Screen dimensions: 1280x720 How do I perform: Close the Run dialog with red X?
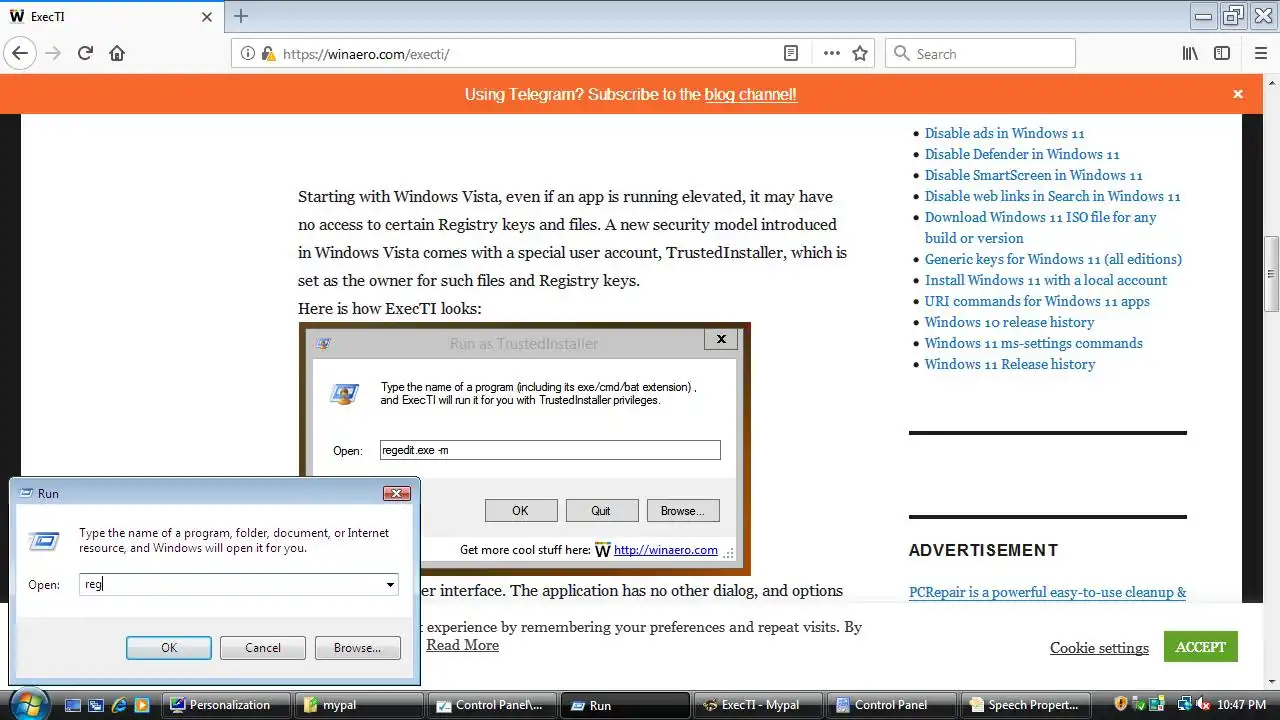coord(397,493)
